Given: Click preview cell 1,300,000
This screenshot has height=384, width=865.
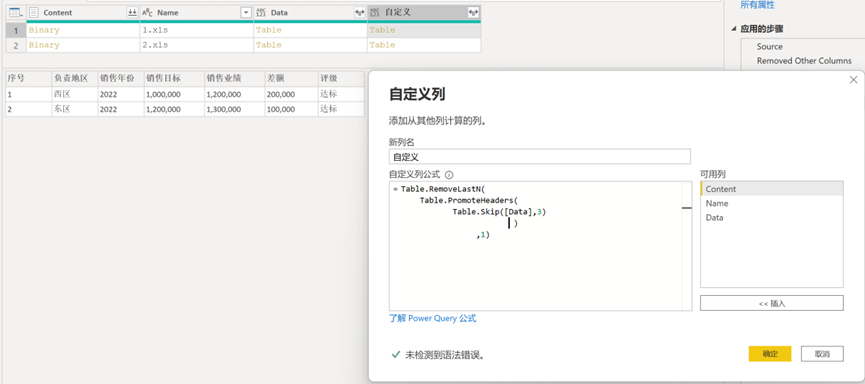Looking at the screenshot, I should click(234, 109).
